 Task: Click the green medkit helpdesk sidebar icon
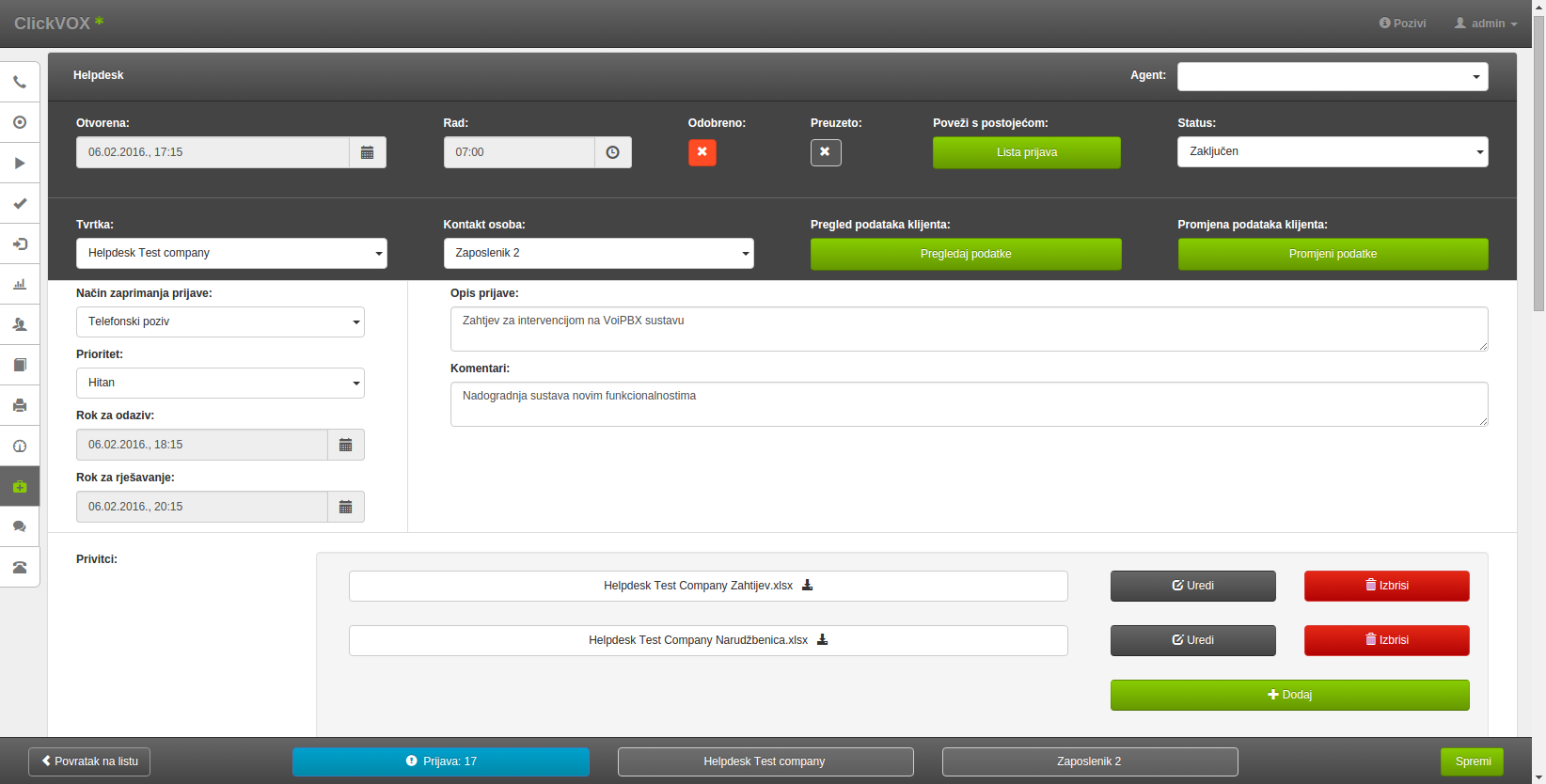20,486
